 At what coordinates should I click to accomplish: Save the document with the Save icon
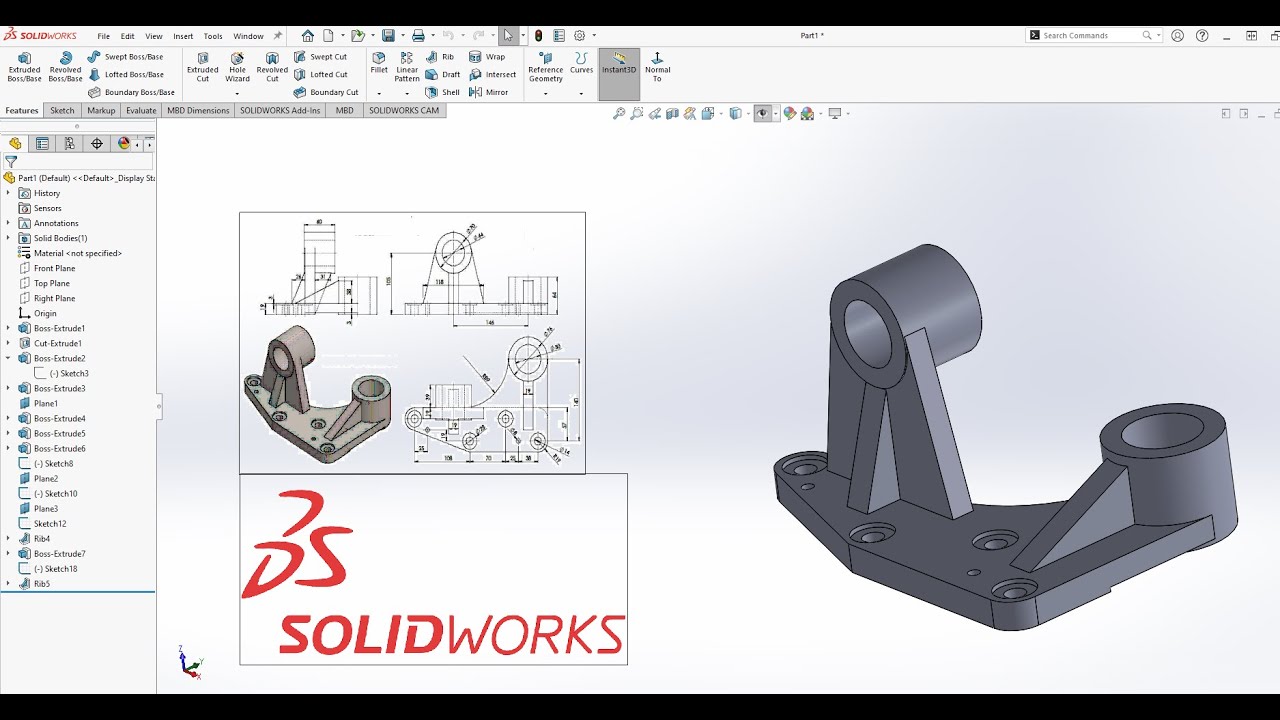tap(388, 35)
